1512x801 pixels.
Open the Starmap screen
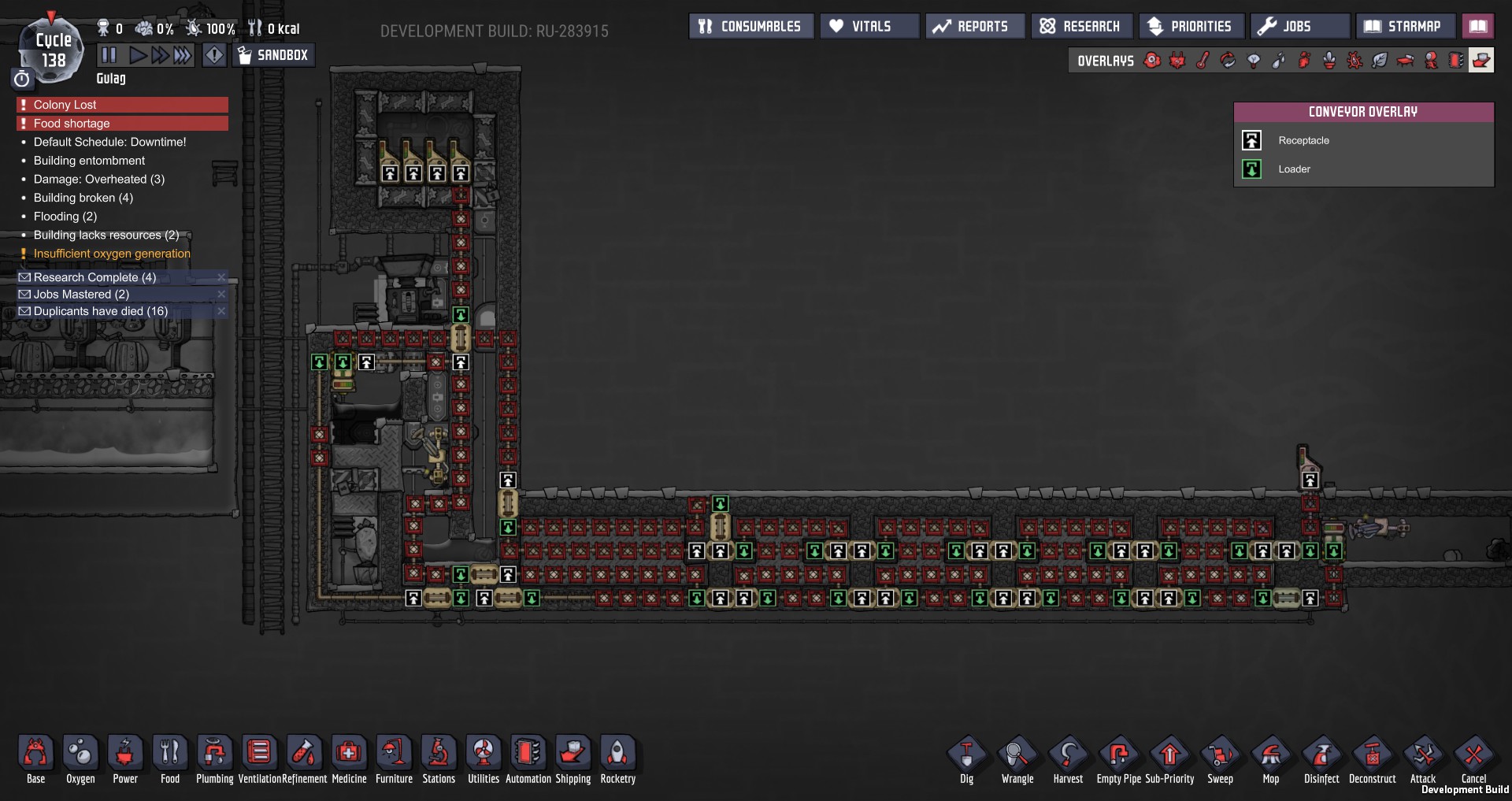click(1404, 26)
